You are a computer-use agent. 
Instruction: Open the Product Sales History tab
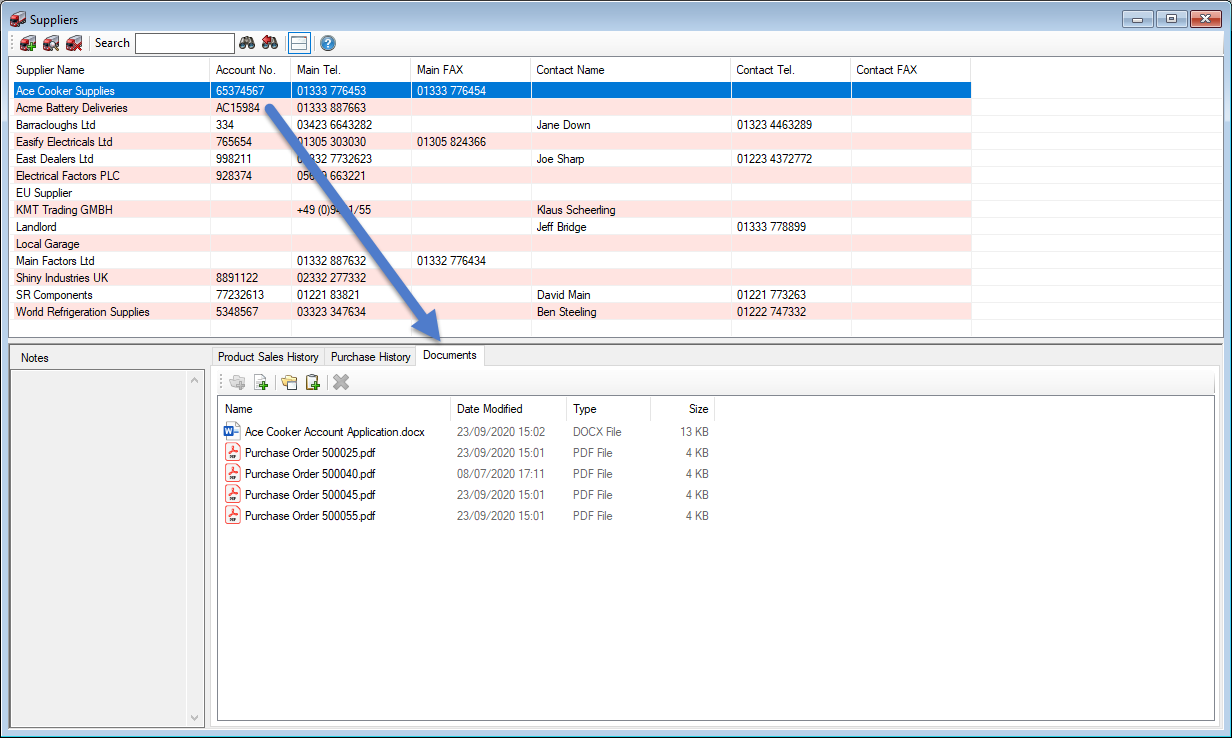point(268,357)
